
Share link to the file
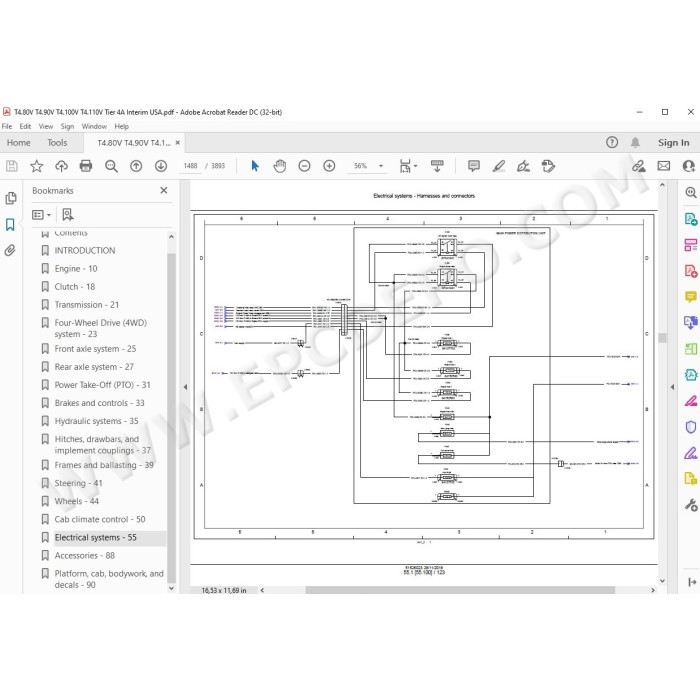coord(639,166)
